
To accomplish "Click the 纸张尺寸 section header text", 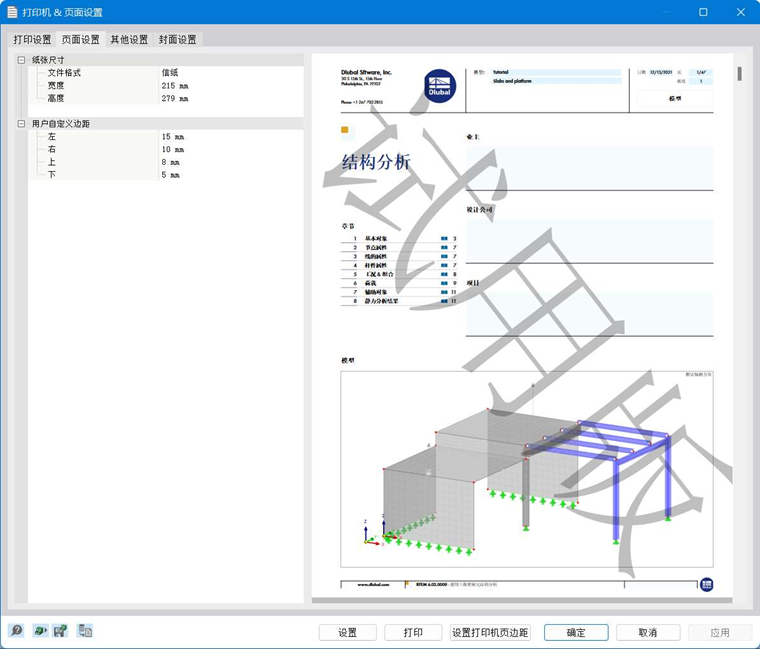I will (48, 60).
